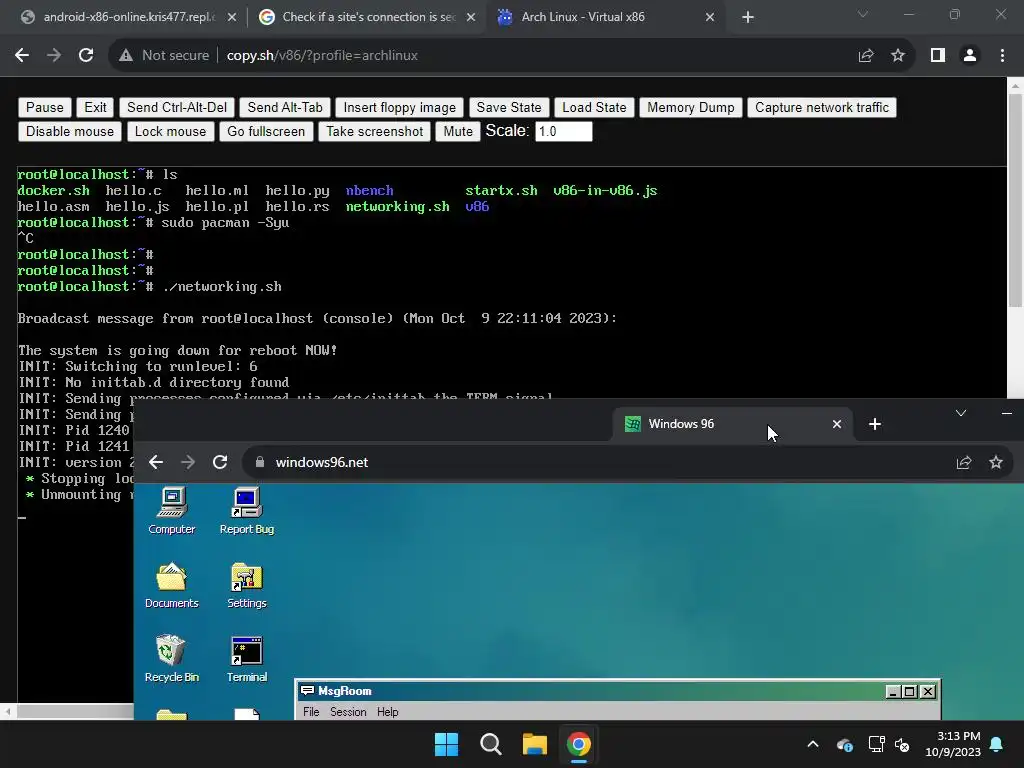This screenshot has width=1024, height=768.
Task: Close the Arch Linux - Virtual x86 tab
Action: (x=710, y=17)
